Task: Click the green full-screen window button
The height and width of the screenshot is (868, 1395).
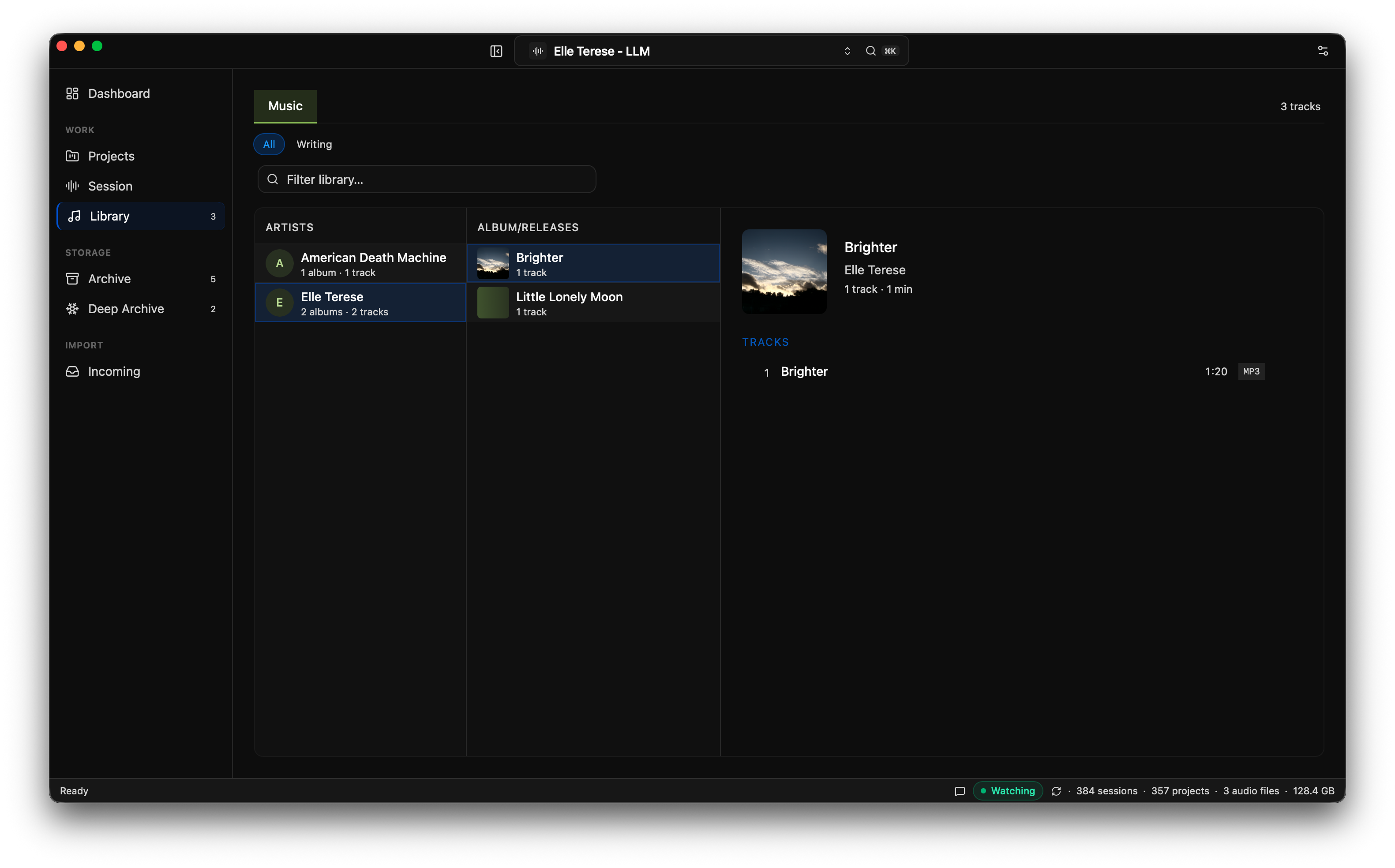Action: click(97, 46)
